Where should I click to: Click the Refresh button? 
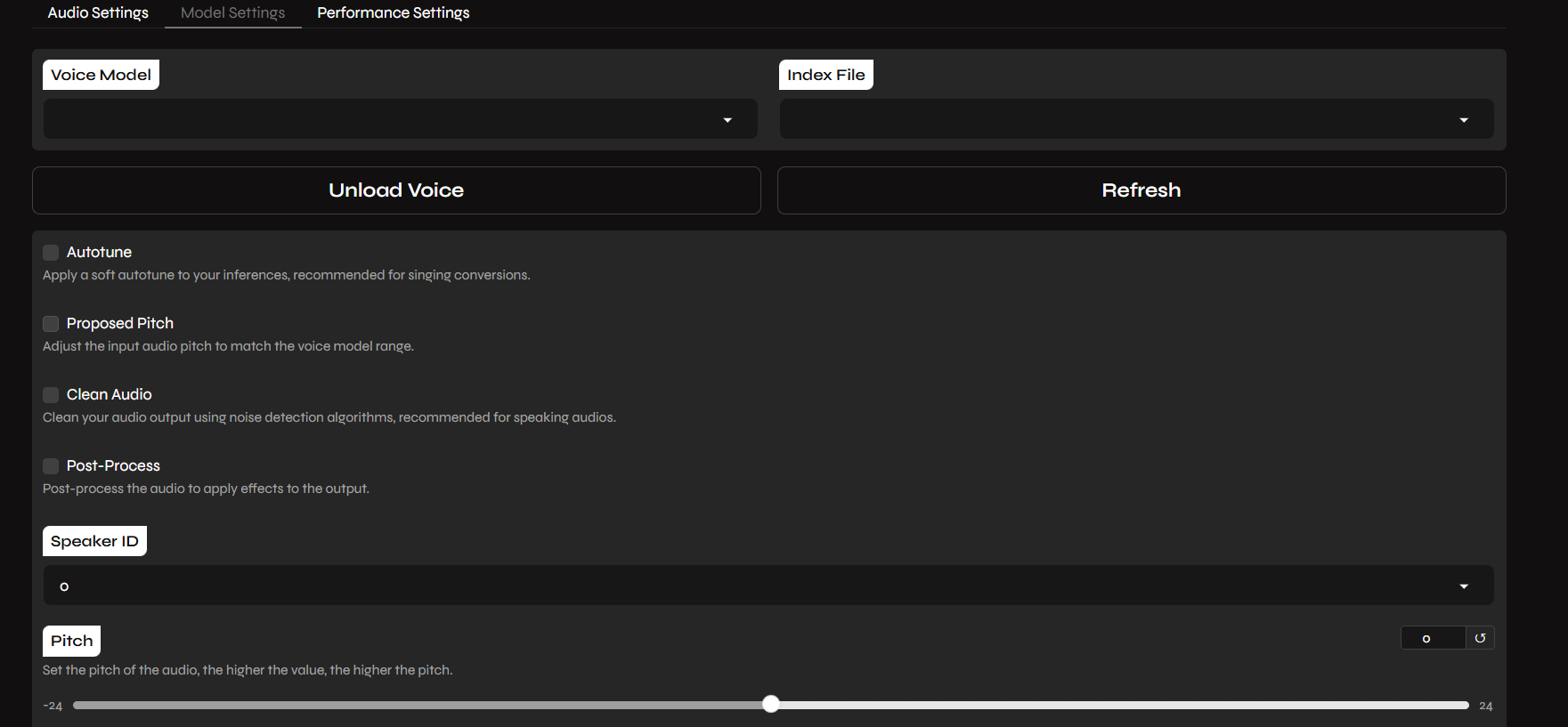pos(1141,190)
